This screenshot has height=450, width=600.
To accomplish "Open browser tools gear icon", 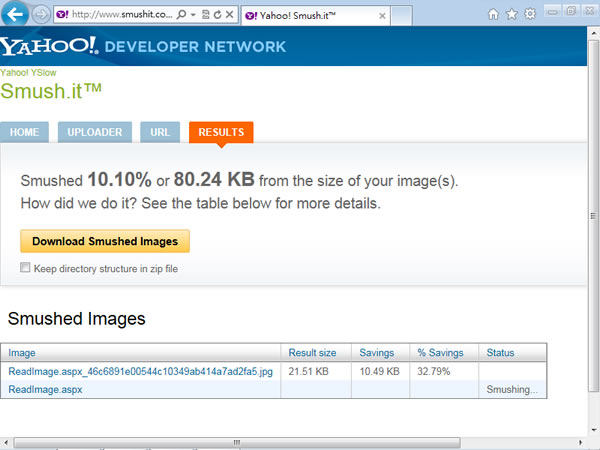I will [530, 14].
